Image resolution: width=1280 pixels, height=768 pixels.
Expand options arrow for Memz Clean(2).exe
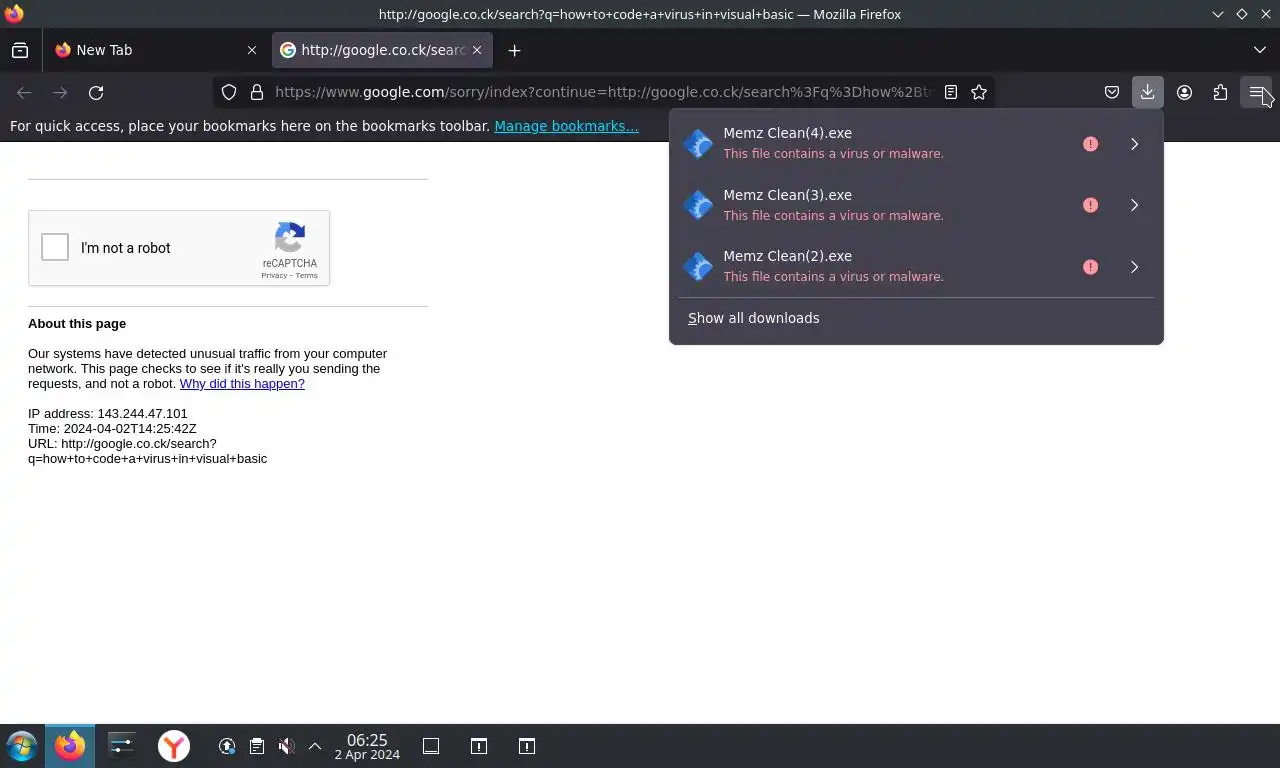pos(1134,267)
